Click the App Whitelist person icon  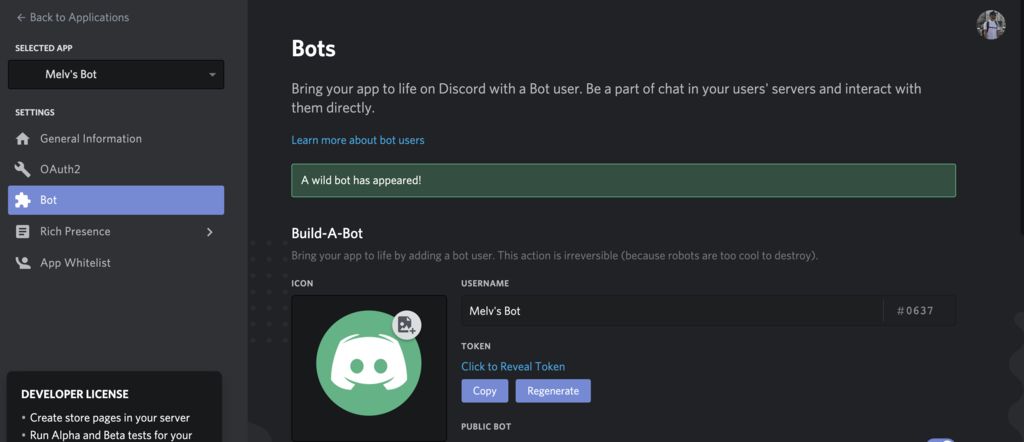(22, 263)
